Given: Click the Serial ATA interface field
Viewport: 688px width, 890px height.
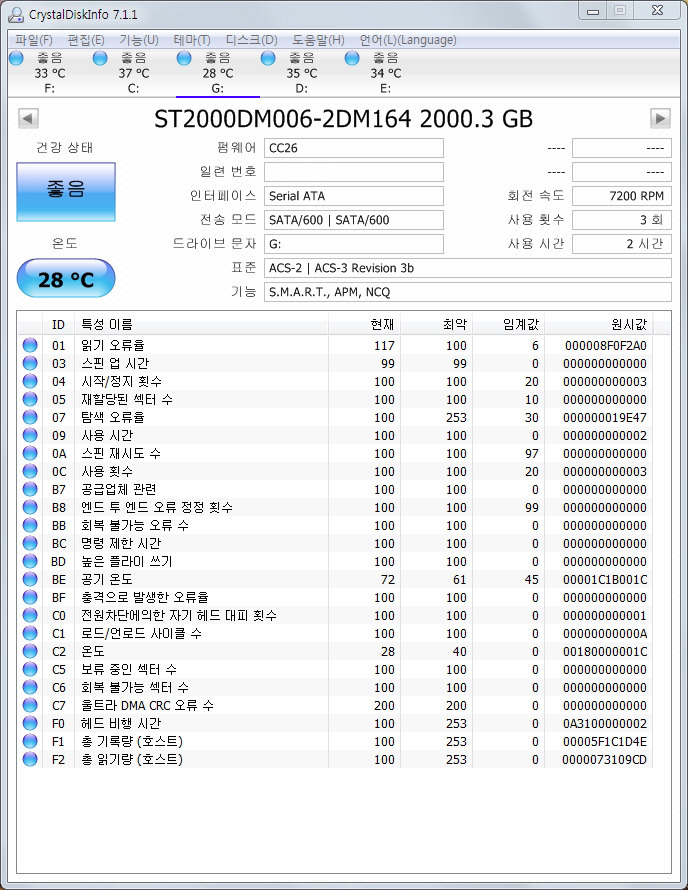Looking at the screenshot, I should (354, 196).
